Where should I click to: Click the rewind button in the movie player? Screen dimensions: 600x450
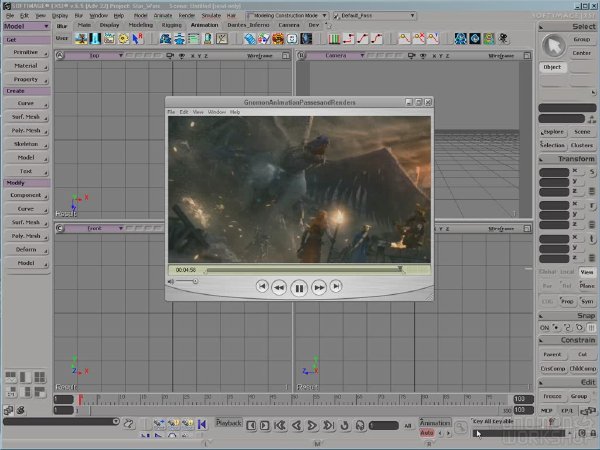tap(279, 287)
